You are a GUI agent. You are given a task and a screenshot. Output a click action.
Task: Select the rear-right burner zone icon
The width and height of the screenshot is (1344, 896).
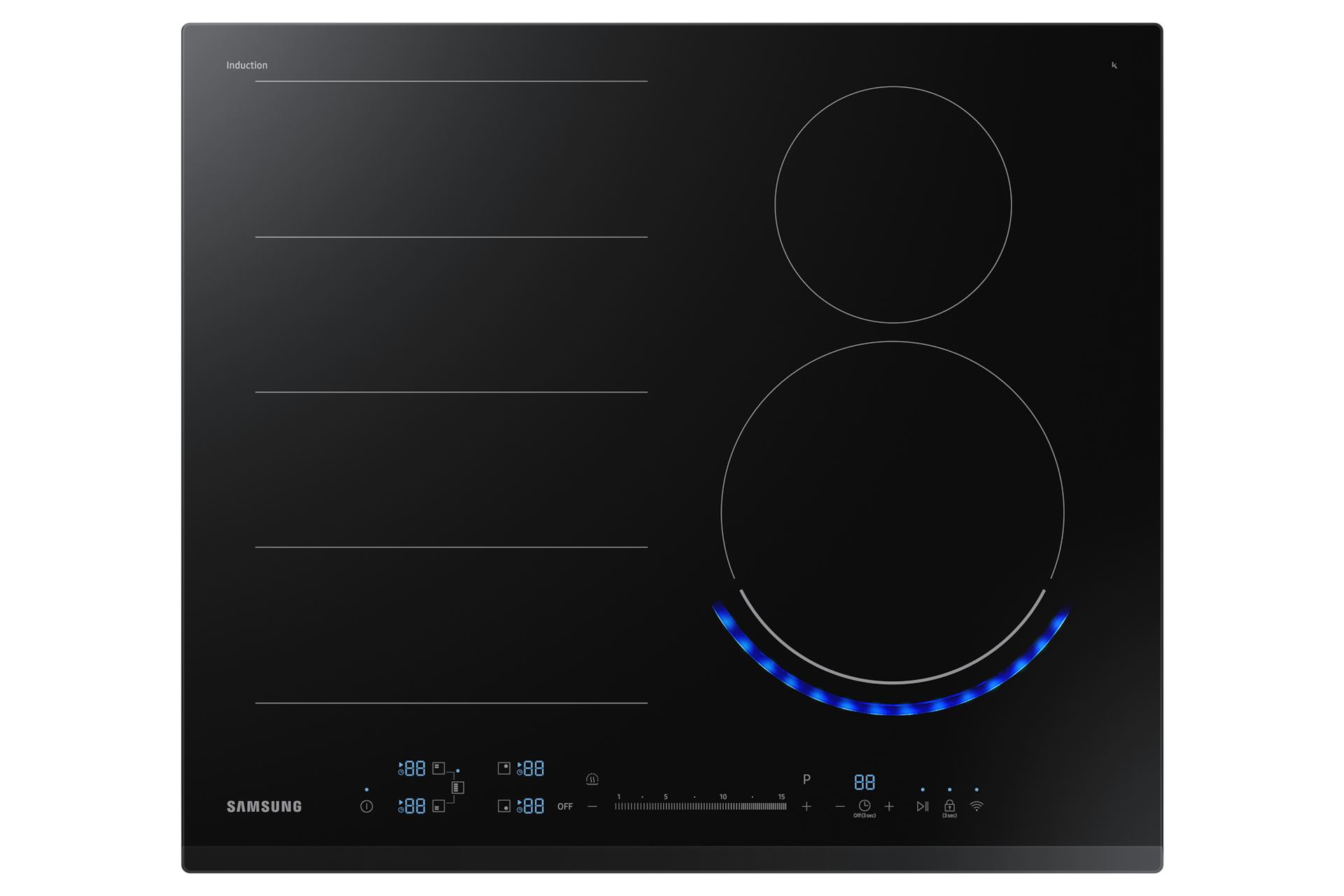click(x=503, y=769)
